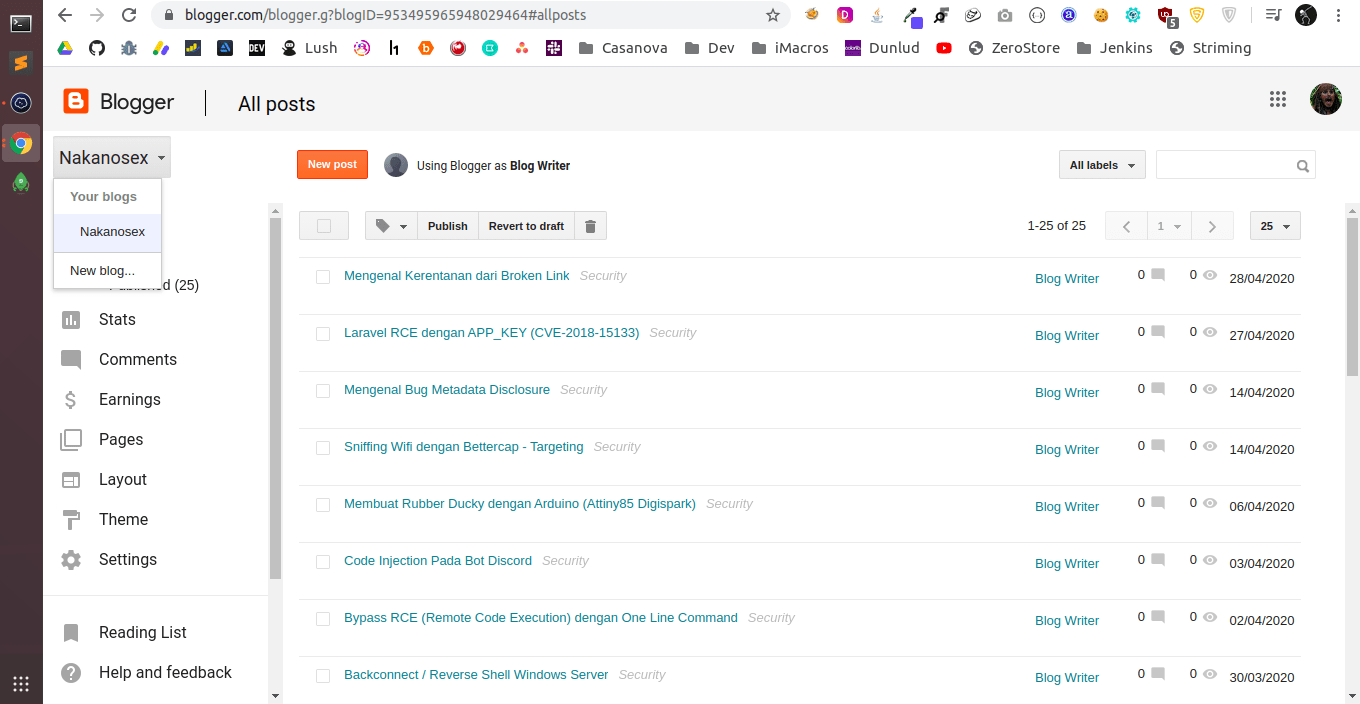Select the Comments sidebar icon
Viewport: 1360px width, 704px height.
(x=70, y=359)
